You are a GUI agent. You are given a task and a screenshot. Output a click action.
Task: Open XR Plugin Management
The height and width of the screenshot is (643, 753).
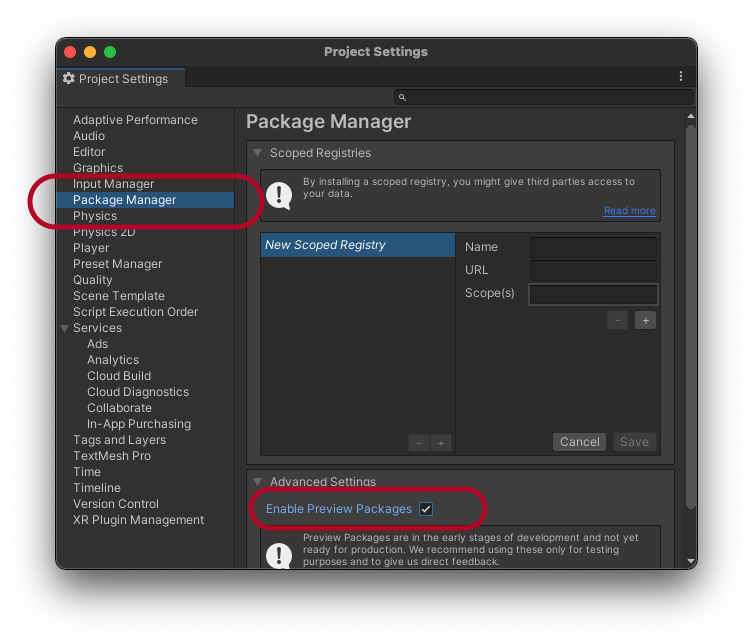click(x=138, y=520)
